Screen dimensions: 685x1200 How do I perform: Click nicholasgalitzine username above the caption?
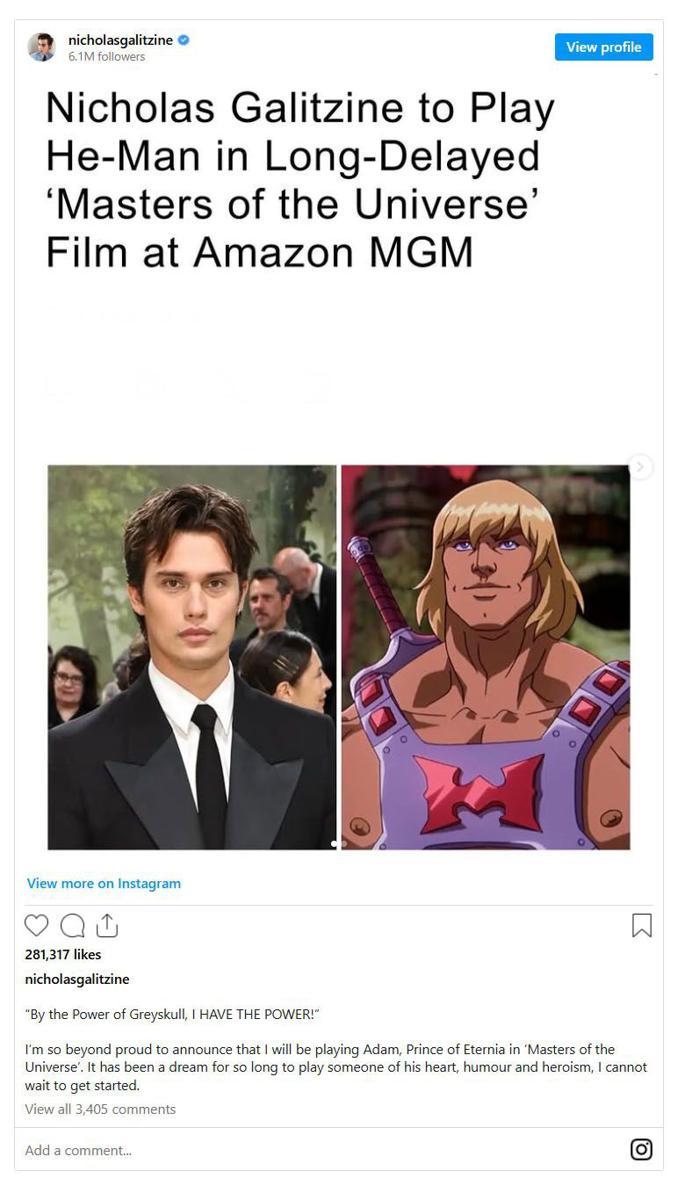point(77,979)
